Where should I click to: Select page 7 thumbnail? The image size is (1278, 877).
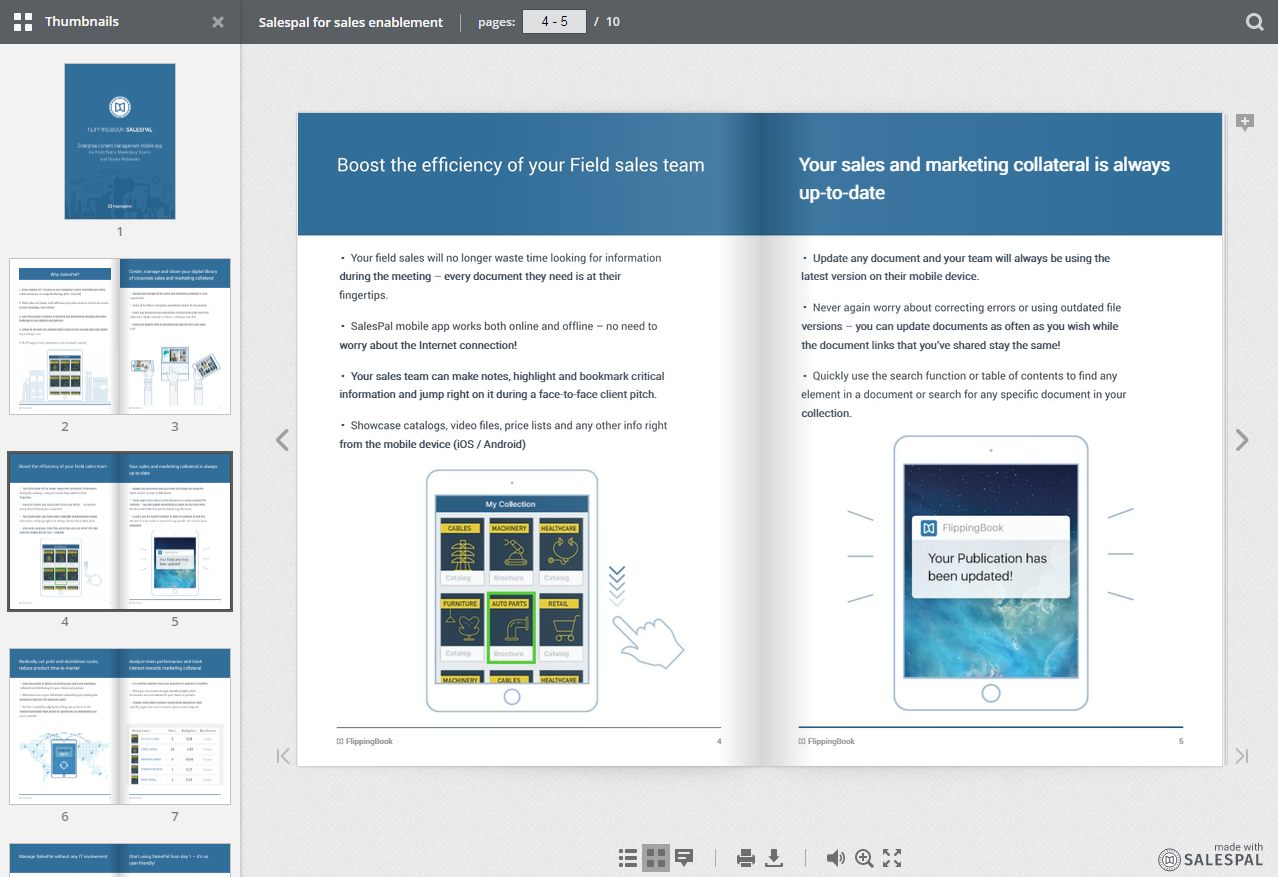click(175, 726)
